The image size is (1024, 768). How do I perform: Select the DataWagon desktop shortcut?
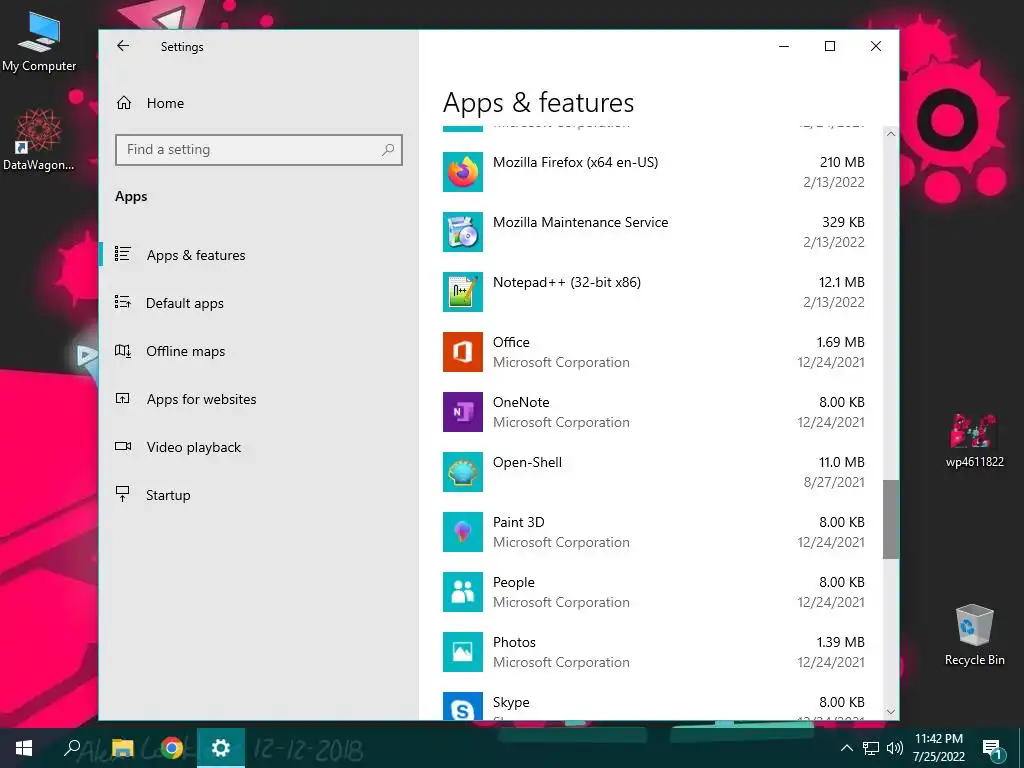pos(39,140)
